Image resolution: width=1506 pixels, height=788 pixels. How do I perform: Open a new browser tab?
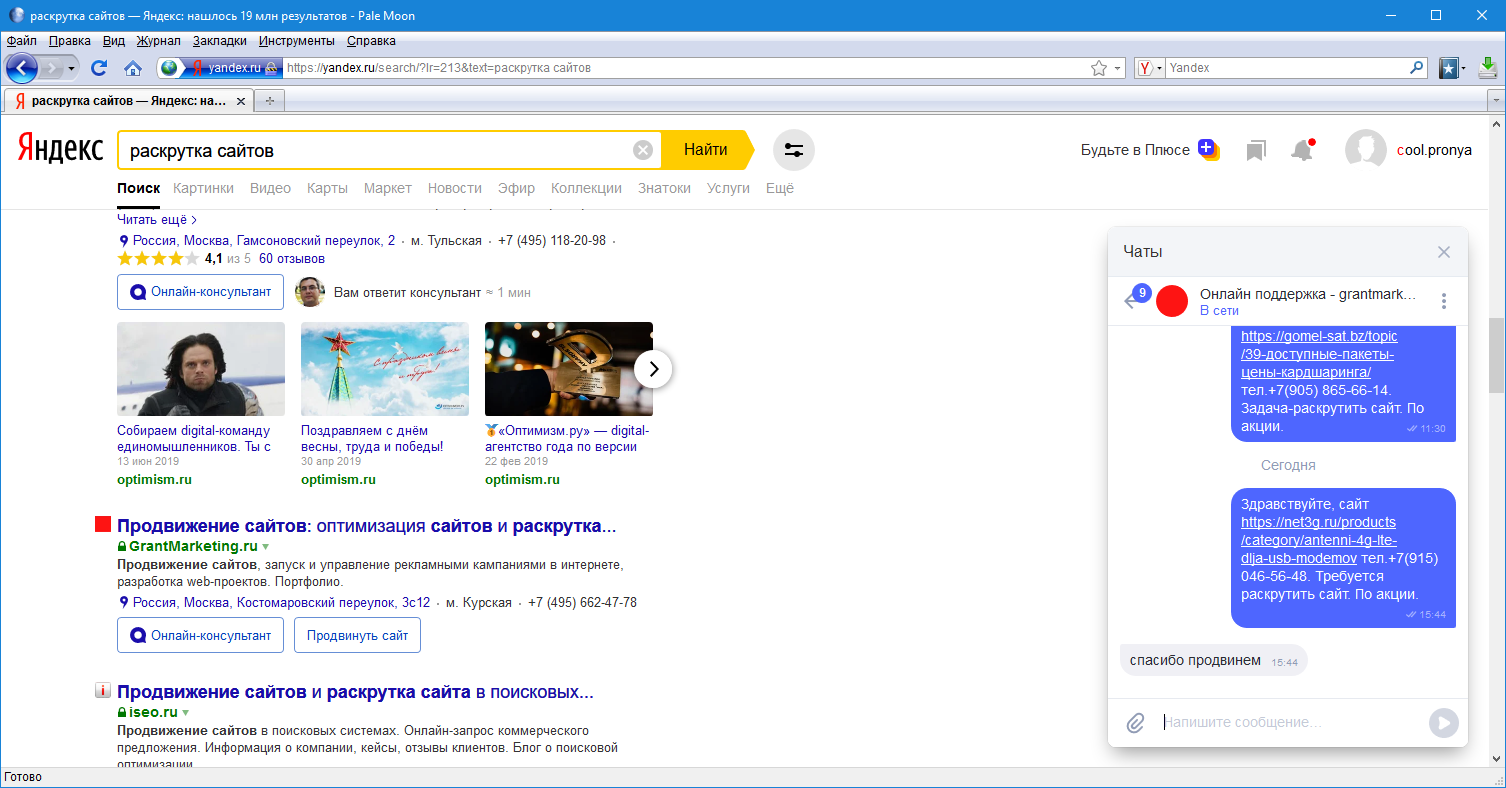[x=269, y=101]
